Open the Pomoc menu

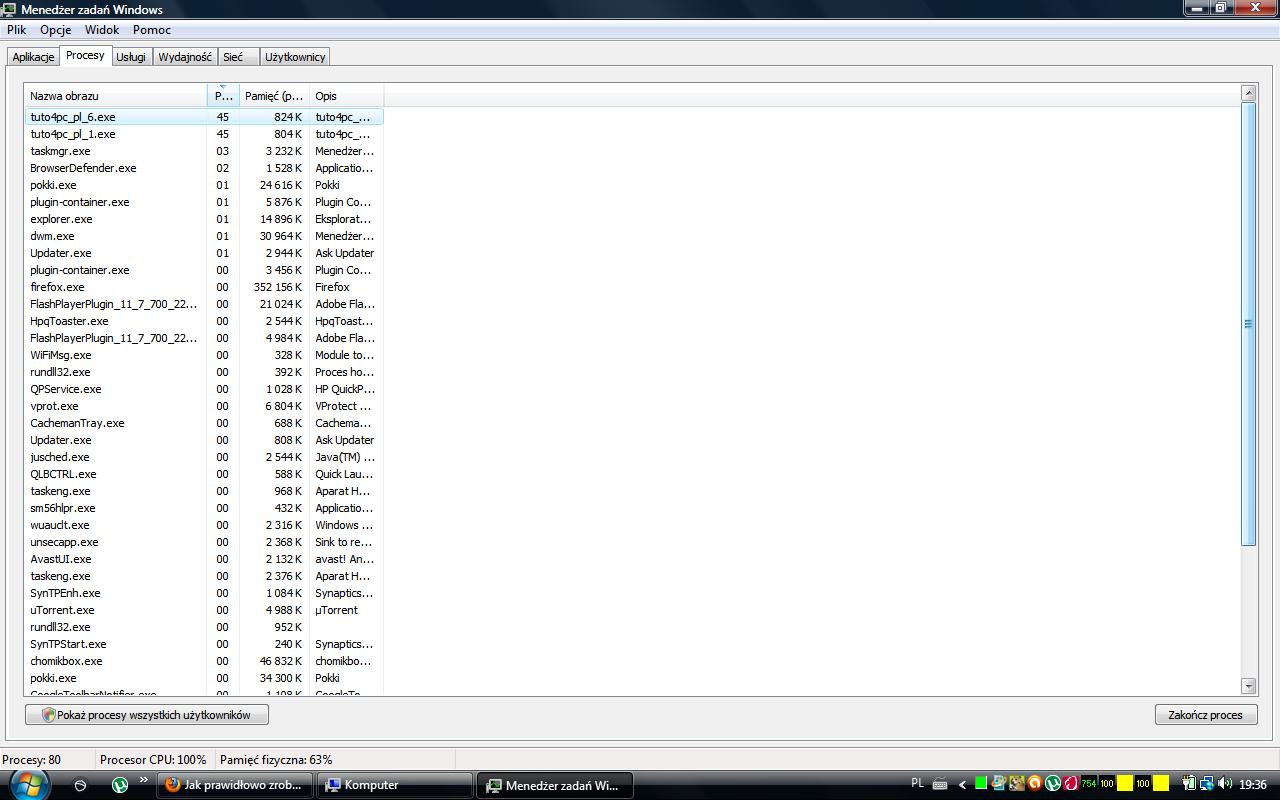coord(152,30)
